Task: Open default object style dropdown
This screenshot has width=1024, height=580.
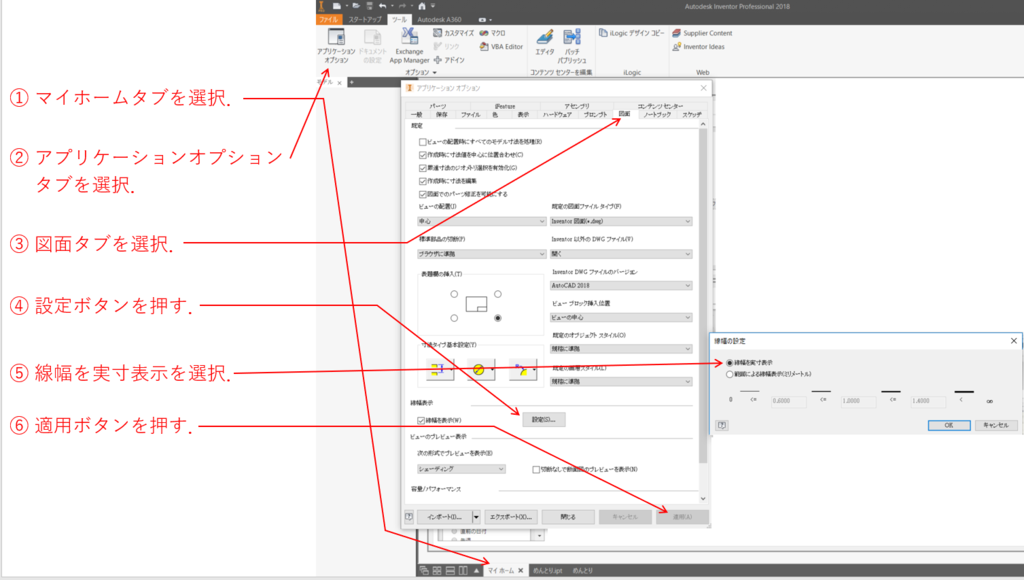Action: point(621,349)
